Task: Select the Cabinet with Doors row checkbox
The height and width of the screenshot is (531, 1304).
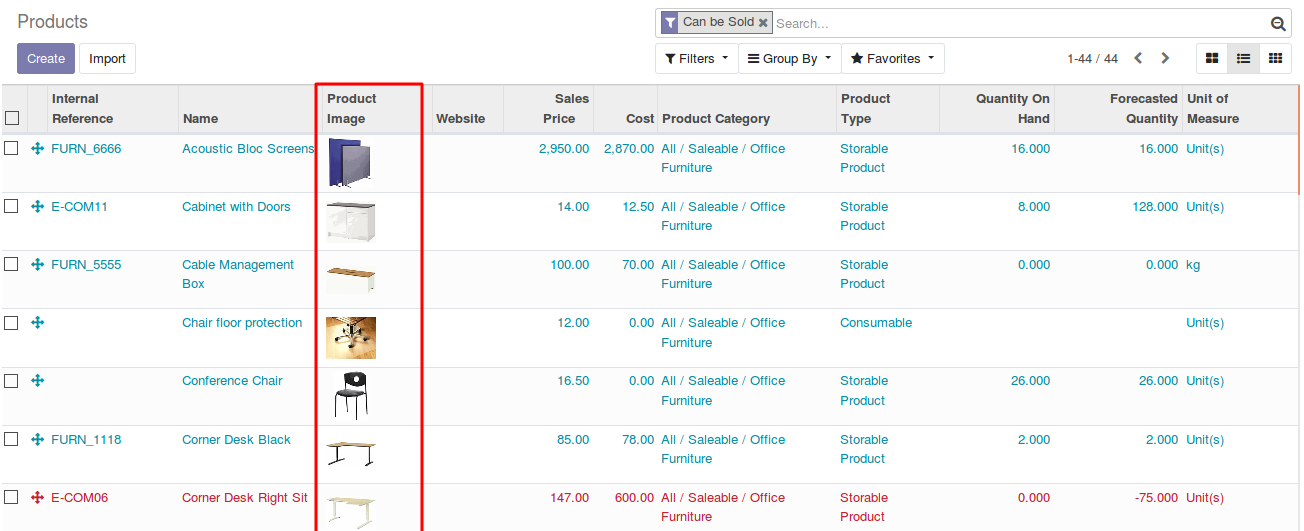Action: point(12,206)
